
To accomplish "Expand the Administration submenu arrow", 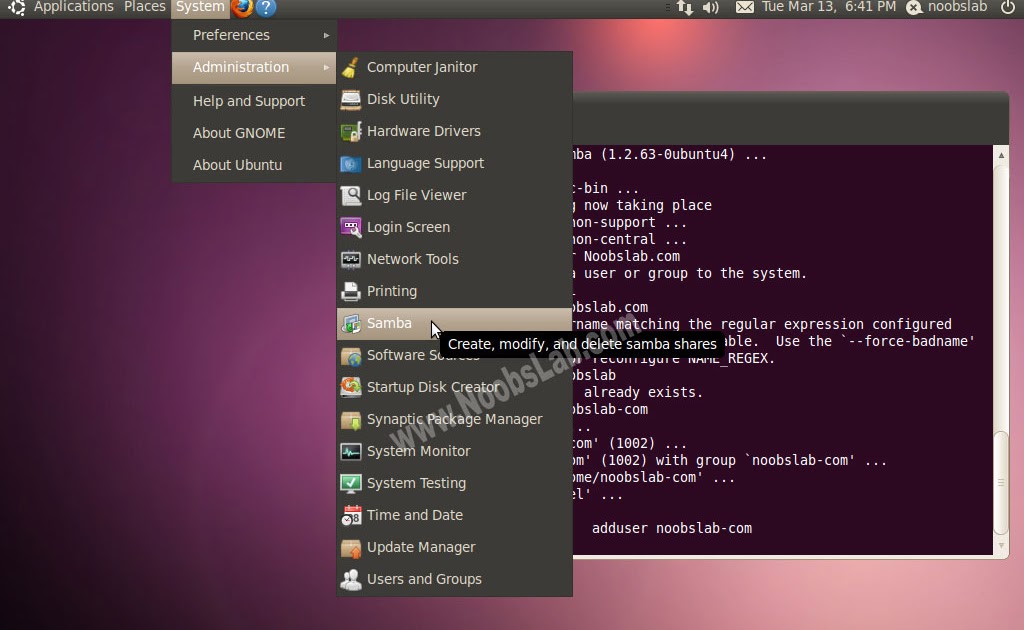I will coord(327,67).
